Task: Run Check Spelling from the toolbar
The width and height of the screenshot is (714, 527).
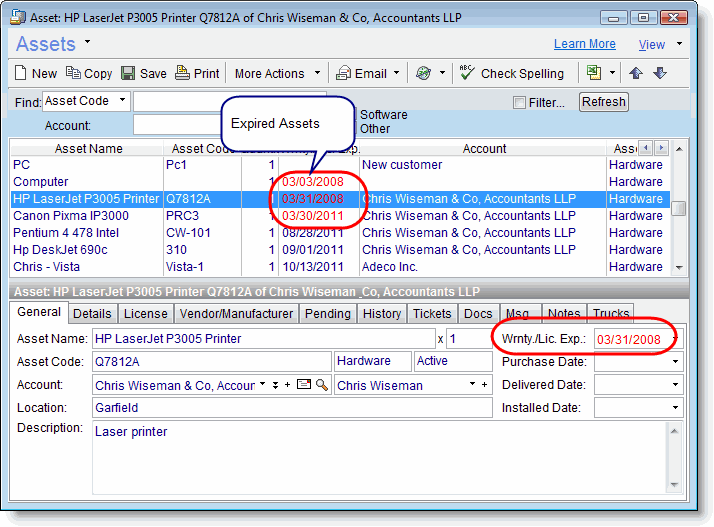Action: click(512, 73)
